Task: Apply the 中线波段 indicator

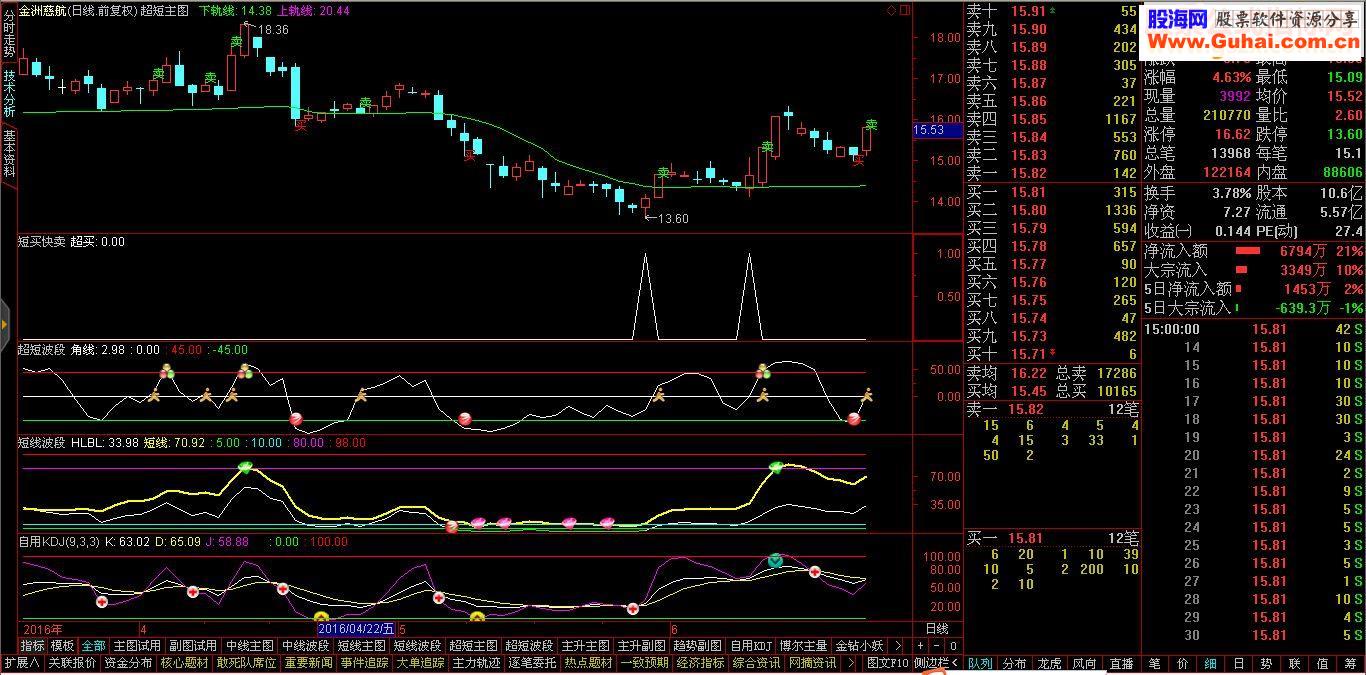Action: (305, 646)
